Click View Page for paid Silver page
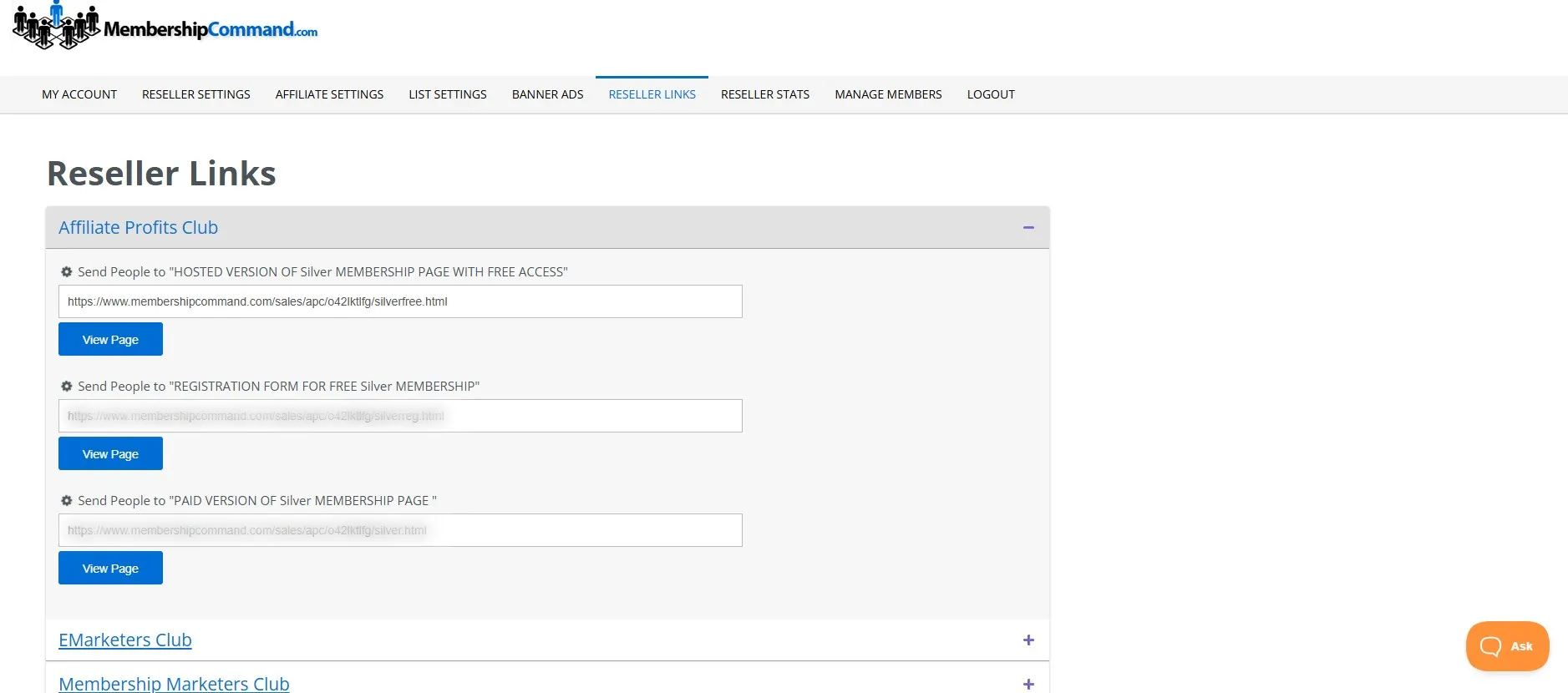The height and width of the screenshot is (693, 1568). pyautogui.click(x=110, y=568)
